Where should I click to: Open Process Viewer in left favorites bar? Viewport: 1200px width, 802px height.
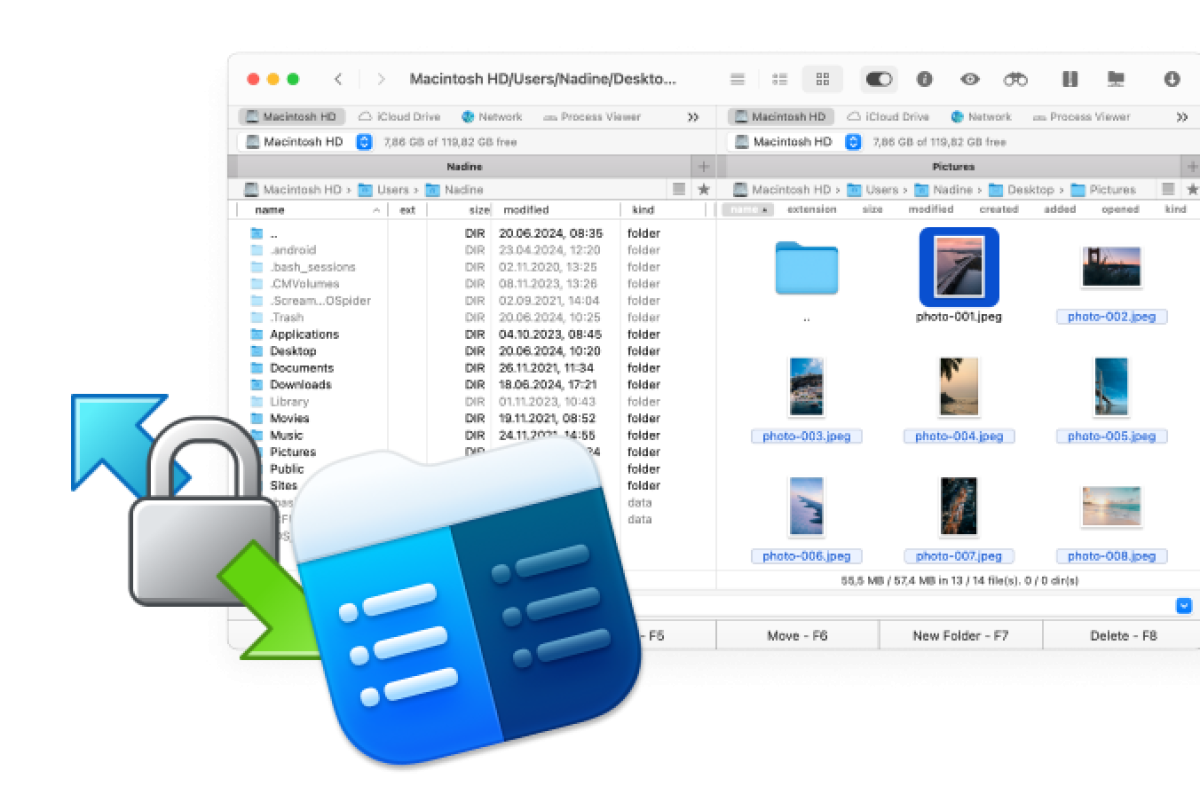coord(592,117)
